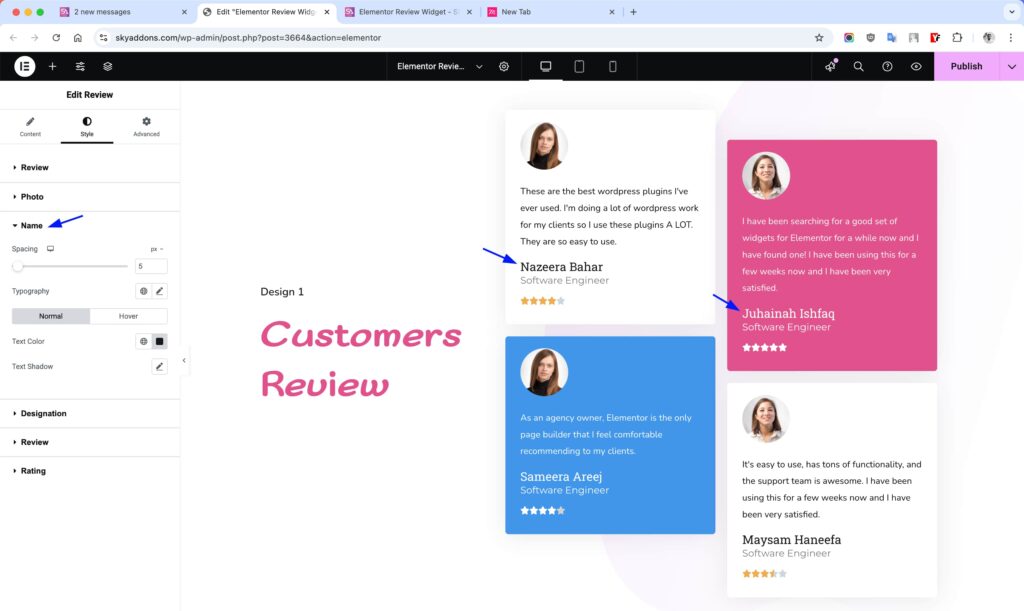1024x611 pixels.
Task: Click the Spacing value input field
Action: [x=151, y=266]
